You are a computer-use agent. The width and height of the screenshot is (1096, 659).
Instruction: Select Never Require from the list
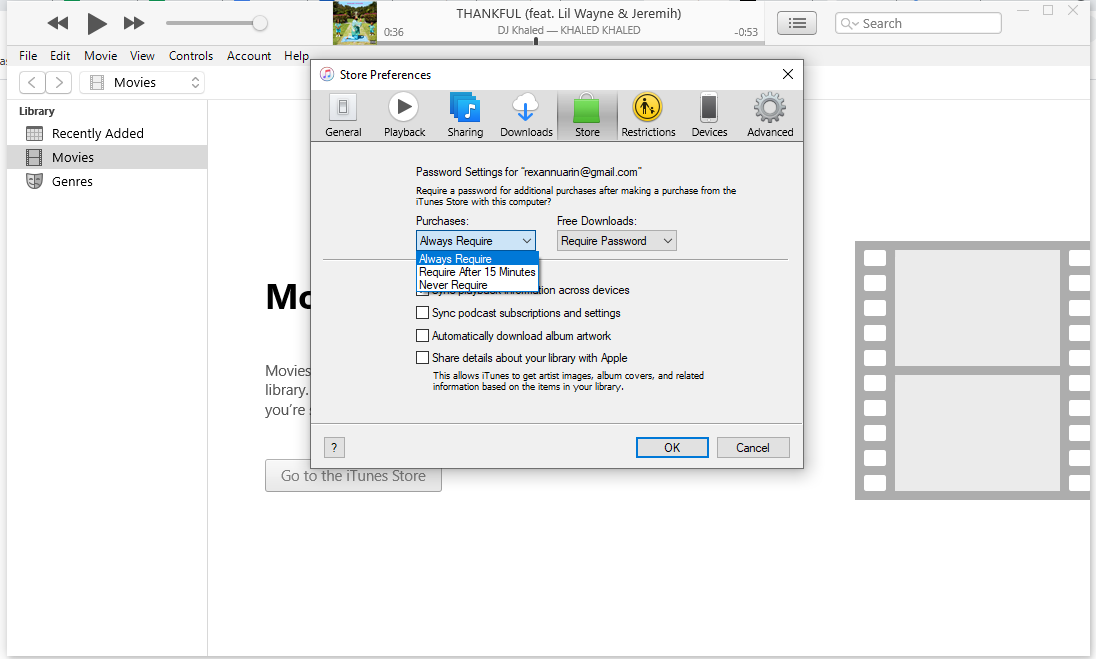coord(453,285)
